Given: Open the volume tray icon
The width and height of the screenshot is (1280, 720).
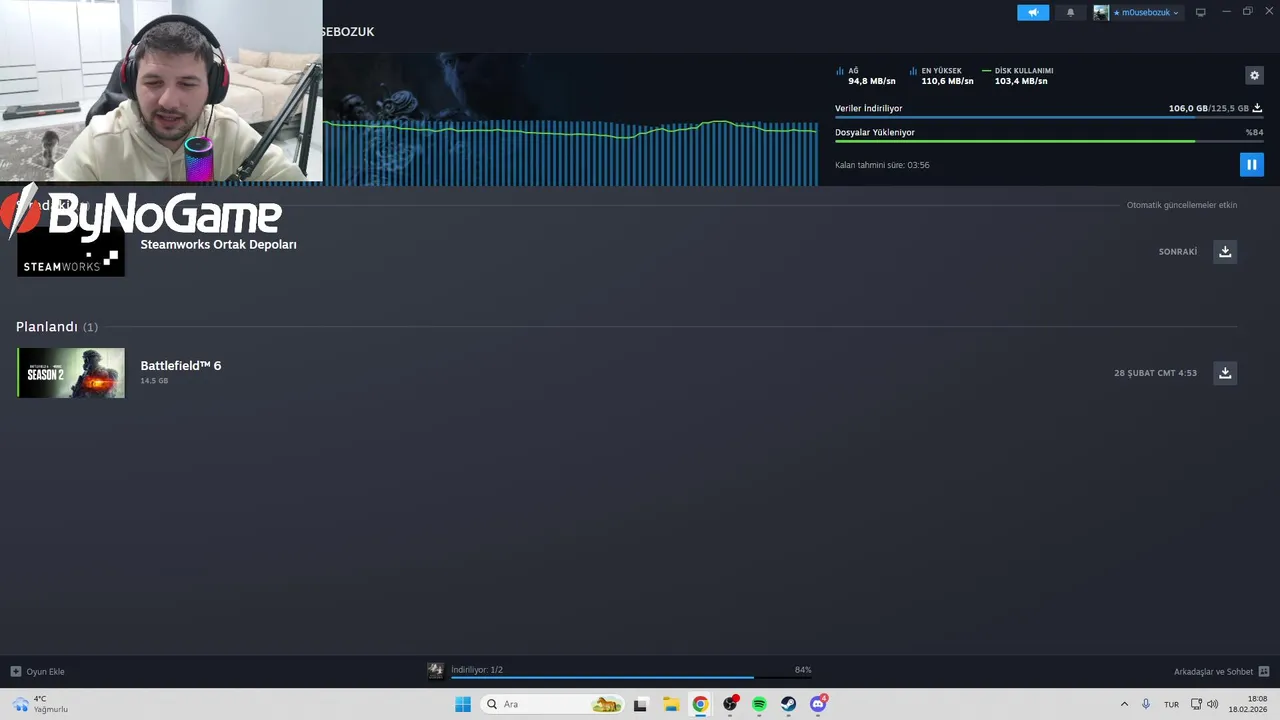Looking at the screenshot, I should (1213, 704).
